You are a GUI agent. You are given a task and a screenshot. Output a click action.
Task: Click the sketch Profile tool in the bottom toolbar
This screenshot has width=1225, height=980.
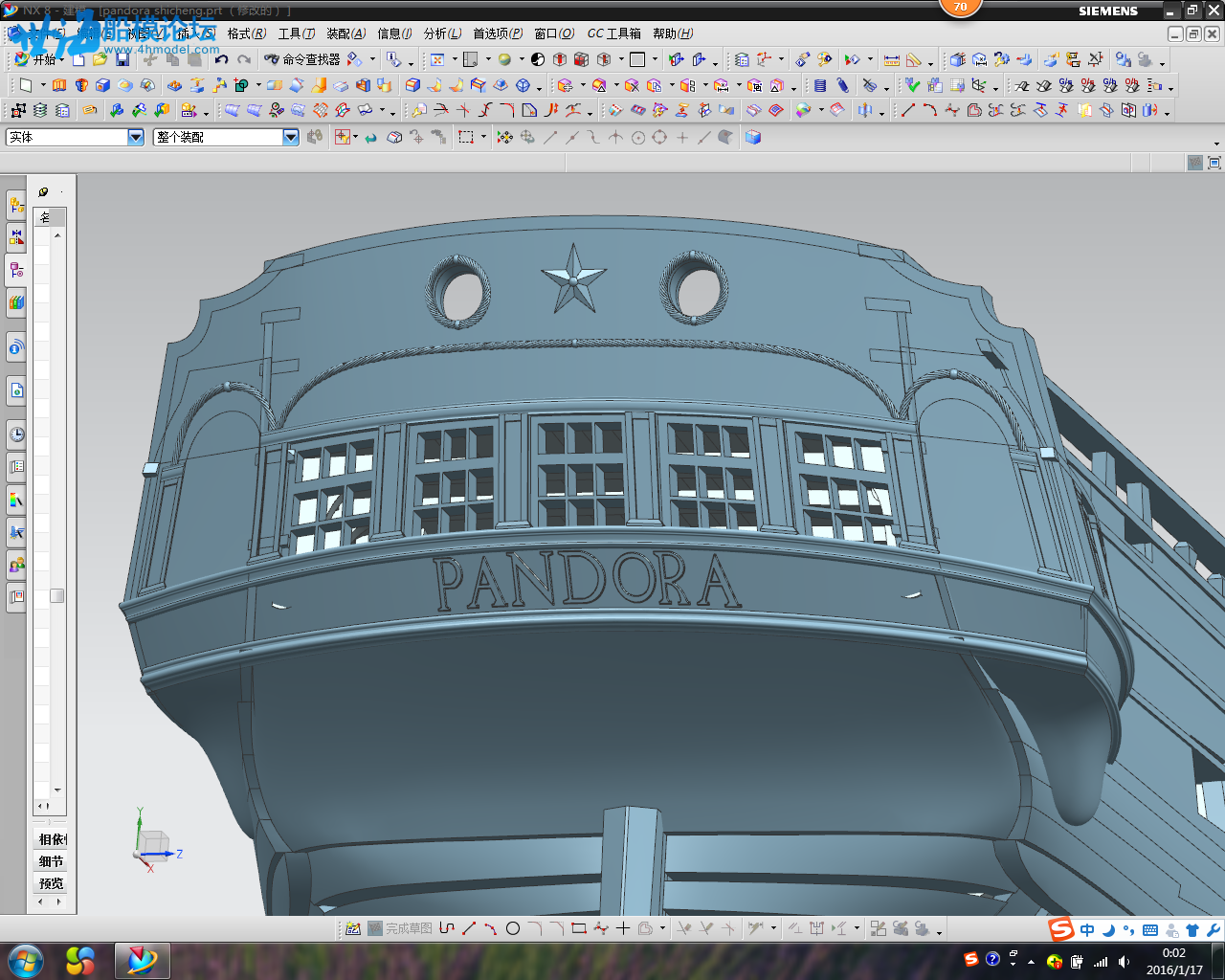click(x=447, y=928)
